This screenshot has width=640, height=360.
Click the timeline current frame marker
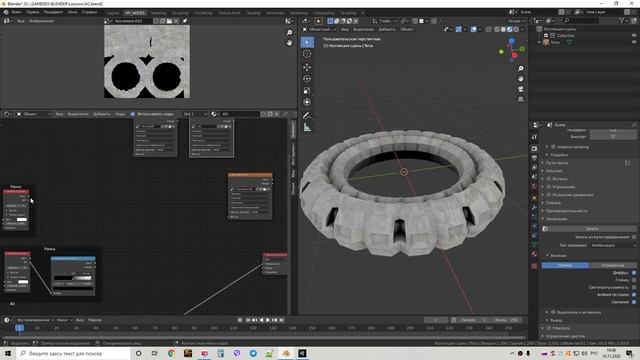pyautogui.click(x=19, y=328)
